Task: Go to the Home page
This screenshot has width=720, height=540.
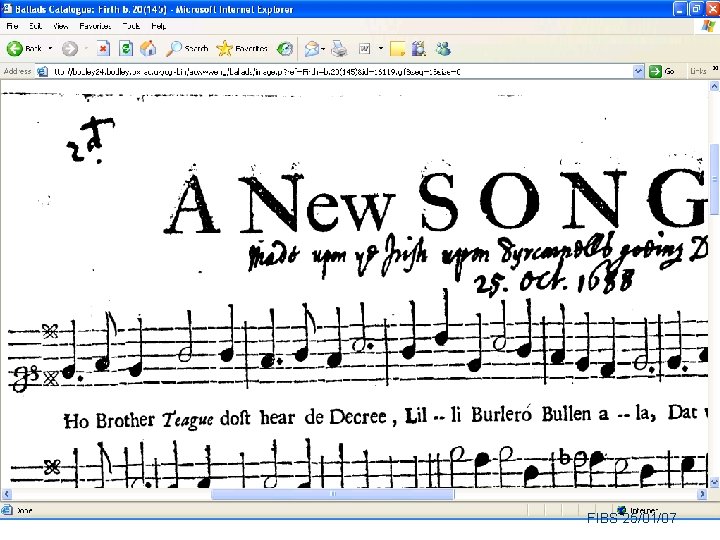Action: [148, 48]
